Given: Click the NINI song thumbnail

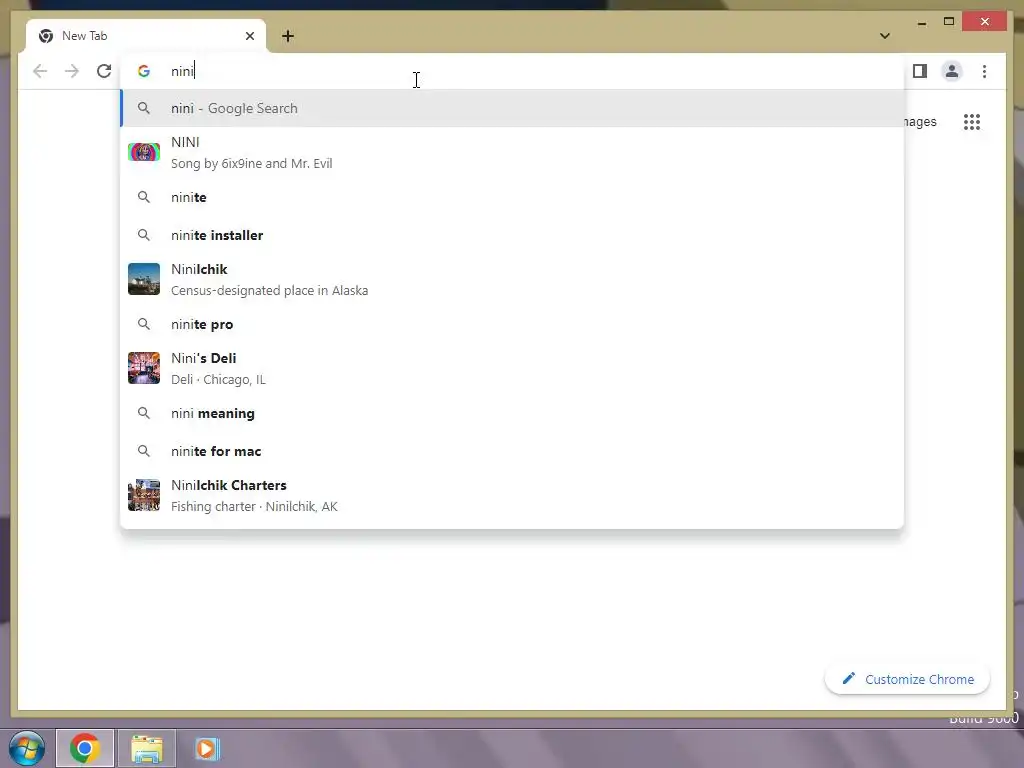Looking at the screenshot, I should pyautogui.click(x=144, y=152).
